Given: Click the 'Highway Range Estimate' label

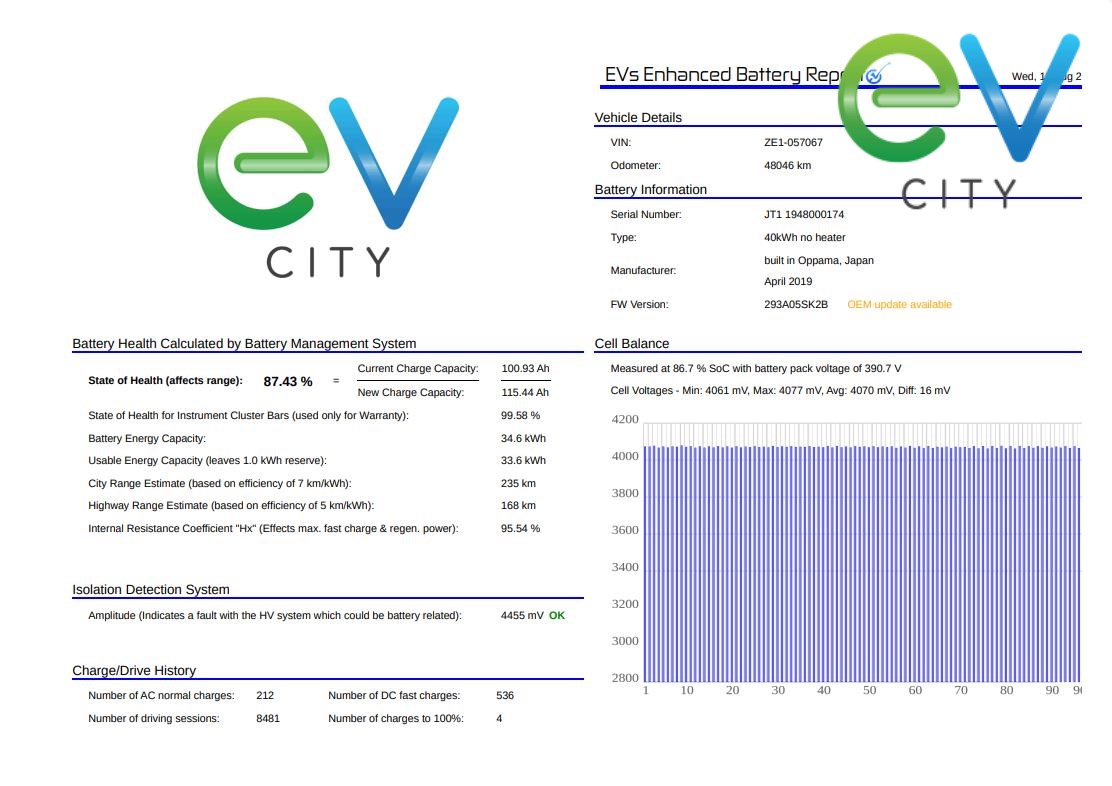Looking at the screenshot, I should pyautogui.click(x=230, y=506).
